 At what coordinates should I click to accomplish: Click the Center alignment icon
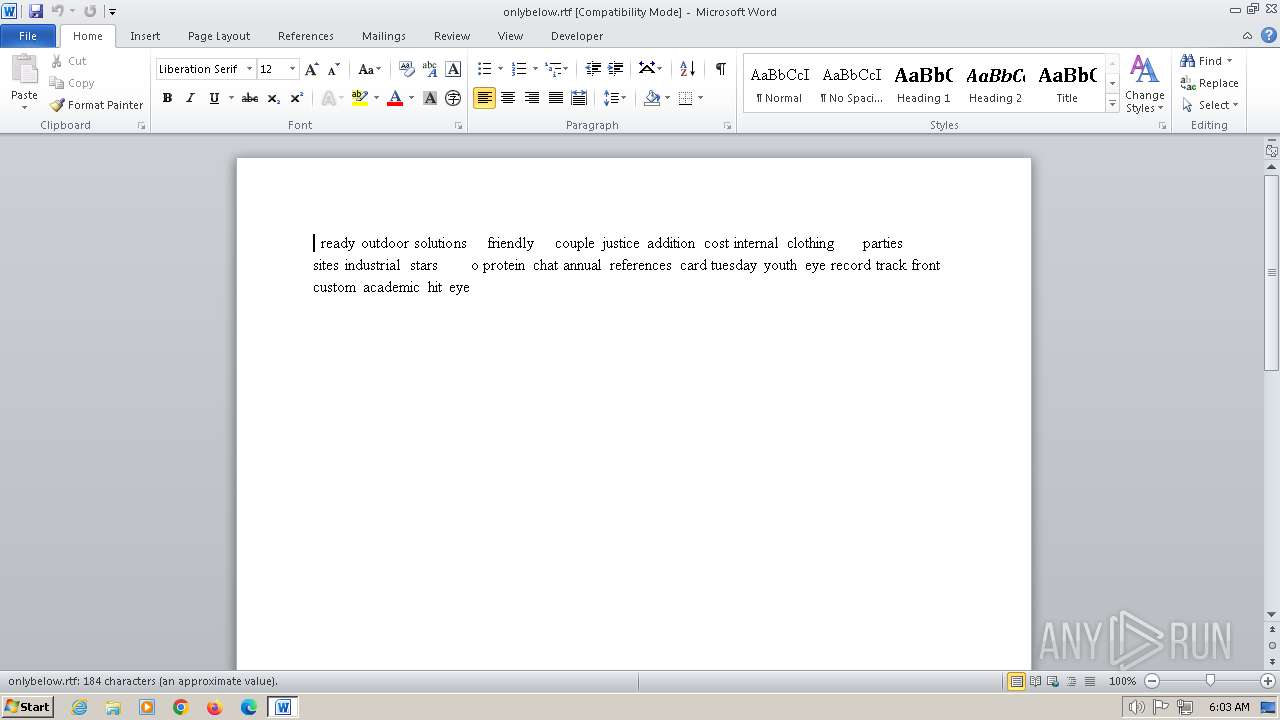(x=508, y=98)
